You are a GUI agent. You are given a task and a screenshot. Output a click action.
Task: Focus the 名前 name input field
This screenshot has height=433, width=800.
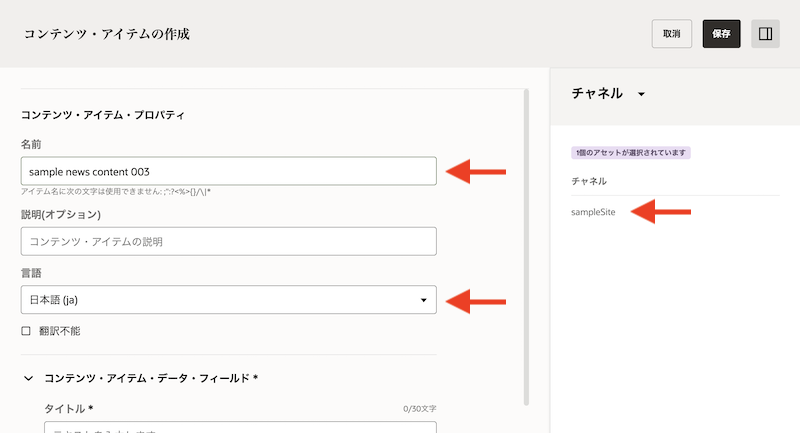[x=228, y=171]
